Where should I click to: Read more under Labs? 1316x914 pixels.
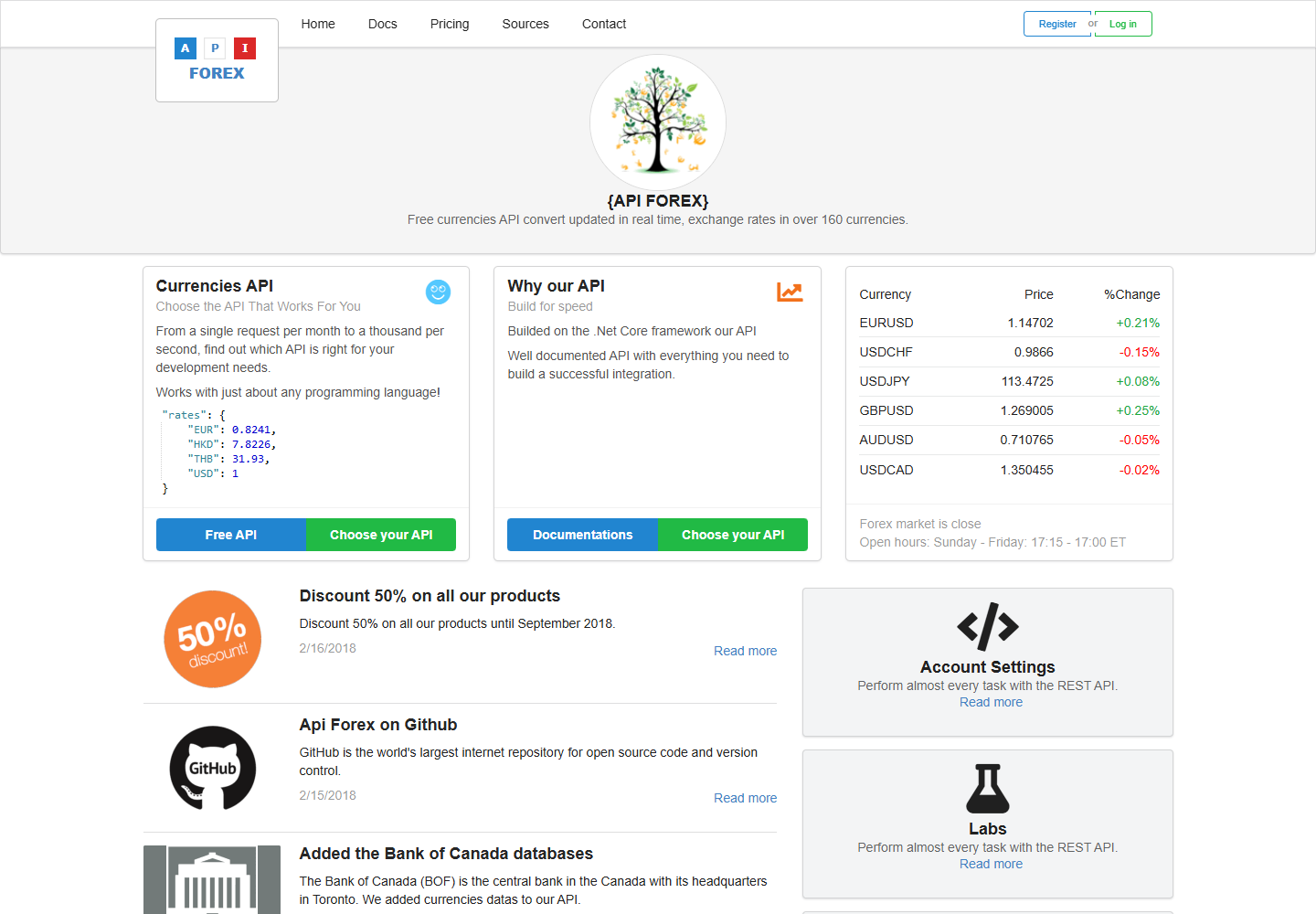pos(991,864)
